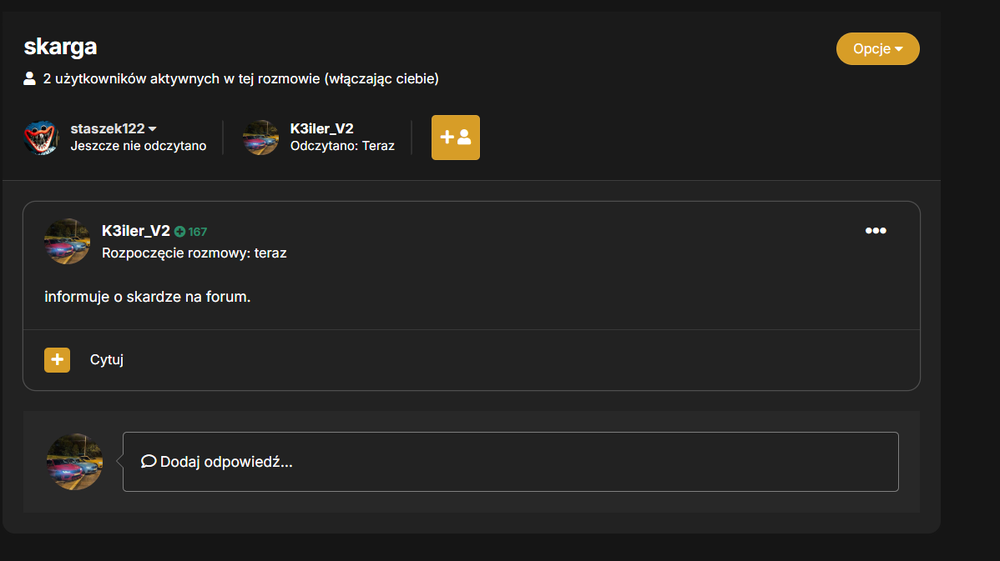Click K3iler_V2 avatar in the message post
The image size is (1000, 561).
(x=67, y=242)
